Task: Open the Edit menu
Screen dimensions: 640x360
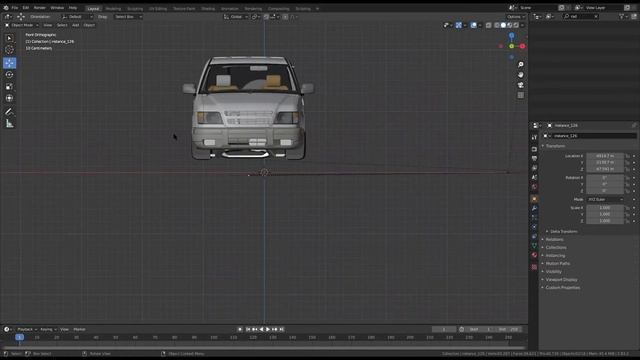Action: pyautogui.click(x=26, y=8)
